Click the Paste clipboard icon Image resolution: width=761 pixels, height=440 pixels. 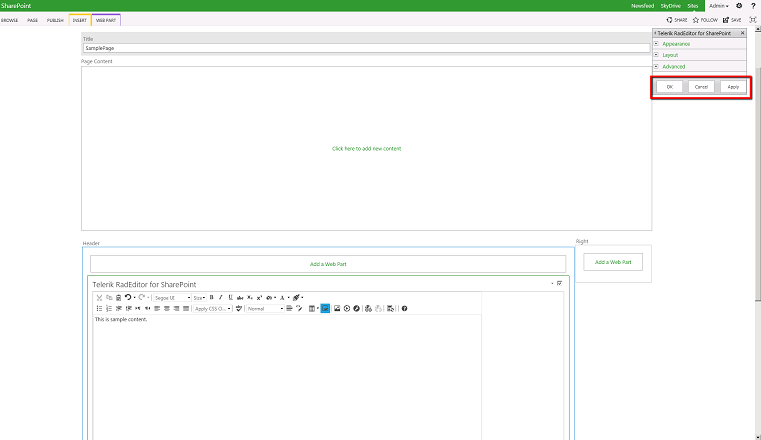[118, 298]
